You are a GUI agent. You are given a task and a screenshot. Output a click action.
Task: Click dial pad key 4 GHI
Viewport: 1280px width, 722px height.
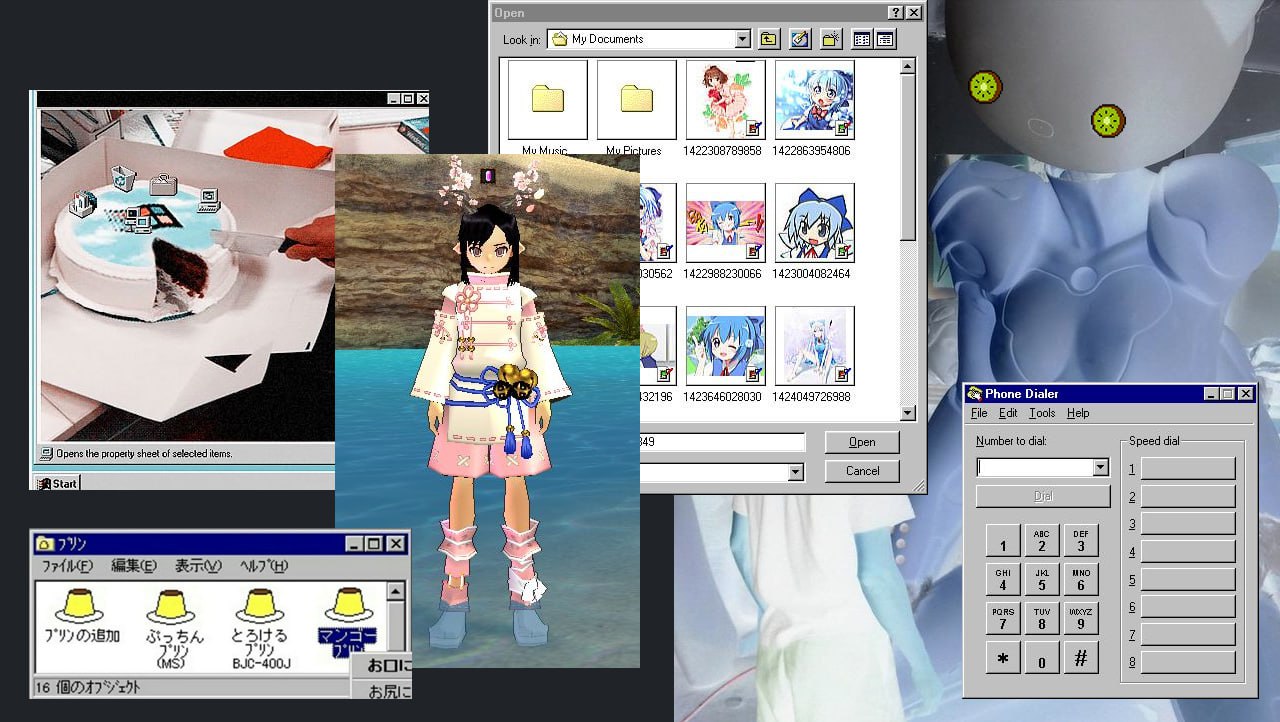1003,580
